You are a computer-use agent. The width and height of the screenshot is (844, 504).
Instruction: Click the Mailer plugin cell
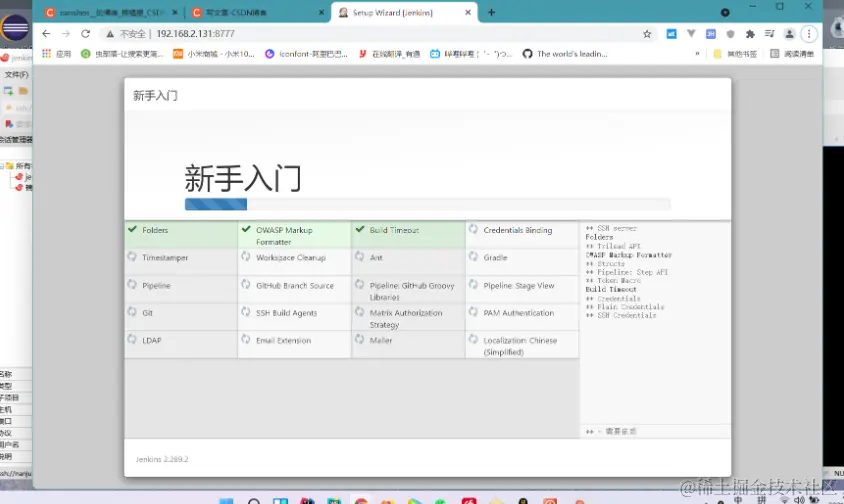(408, 345)
